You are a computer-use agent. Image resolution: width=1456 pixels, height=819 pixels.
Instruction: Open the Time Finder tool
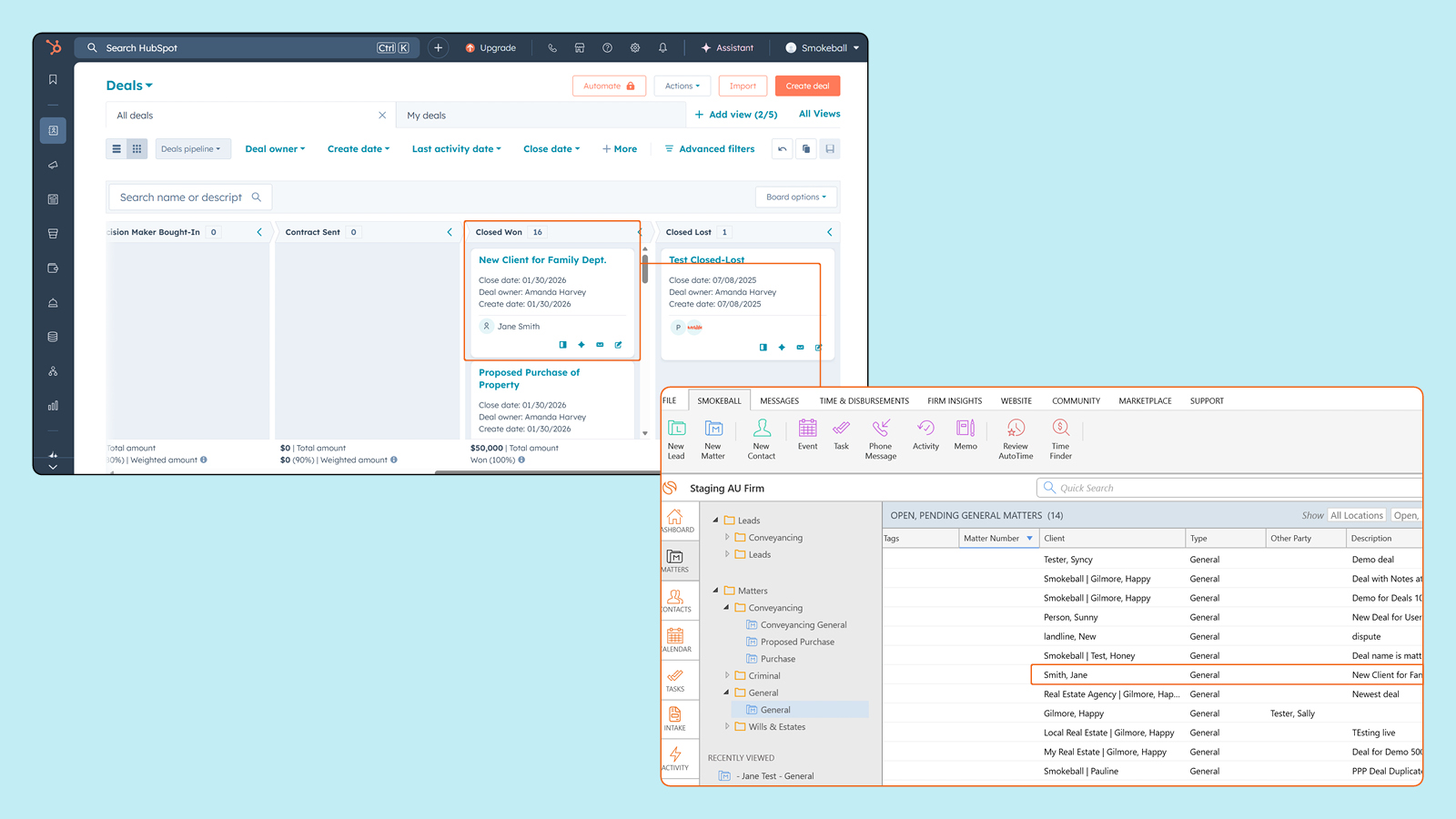(x=1060, y=439)
